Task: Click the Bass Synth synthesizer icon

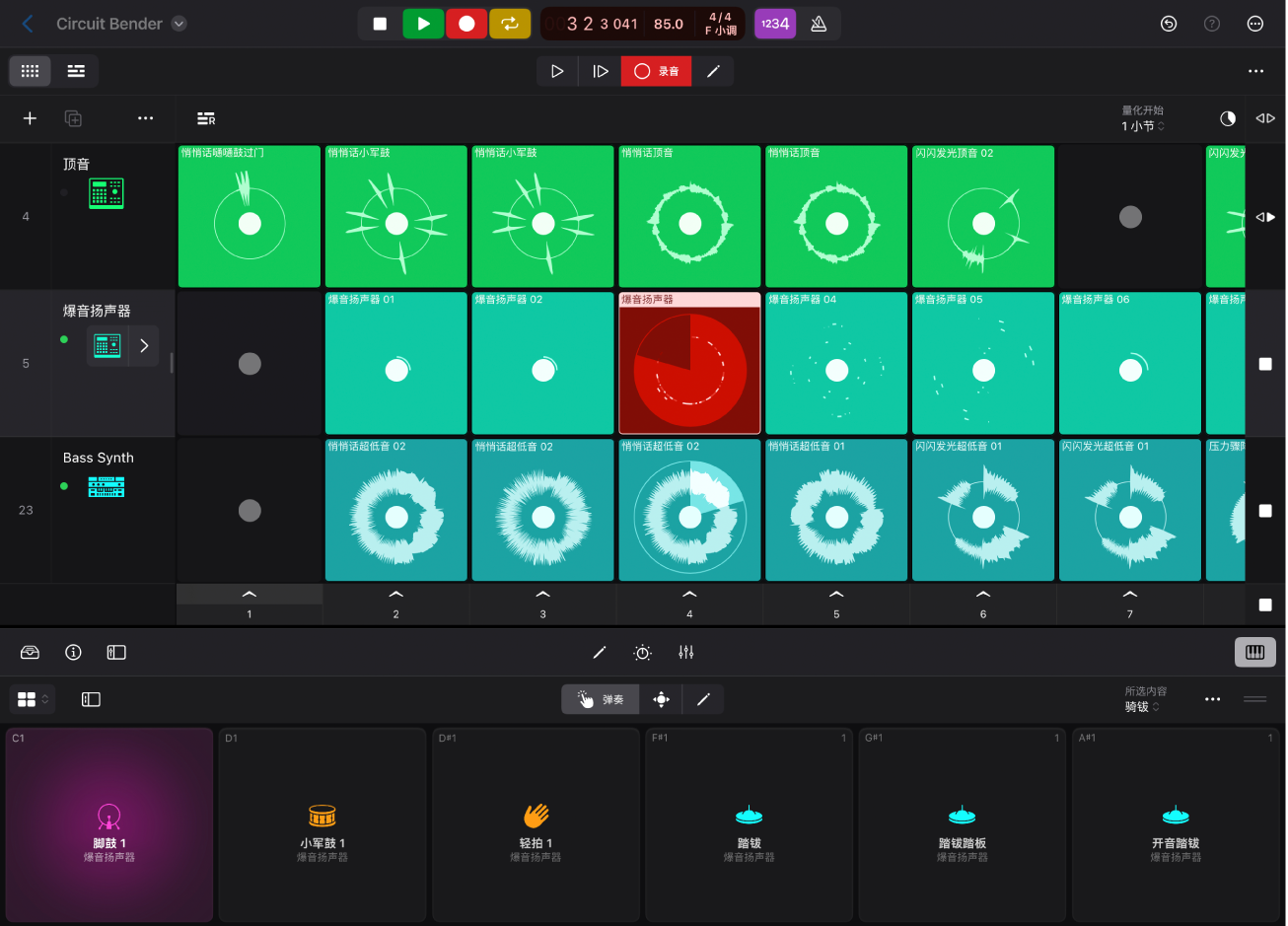Action: pyautogui.click(x=107, y=486)
